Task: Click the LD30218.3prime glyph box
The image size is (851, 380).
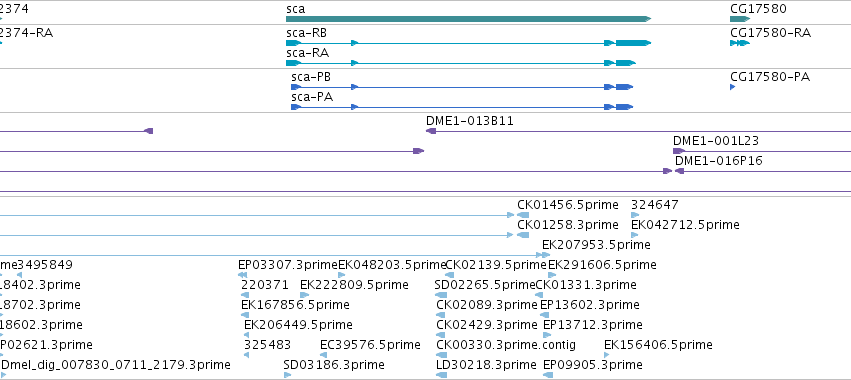Action: pyautogui.click(x=442, y=375)
